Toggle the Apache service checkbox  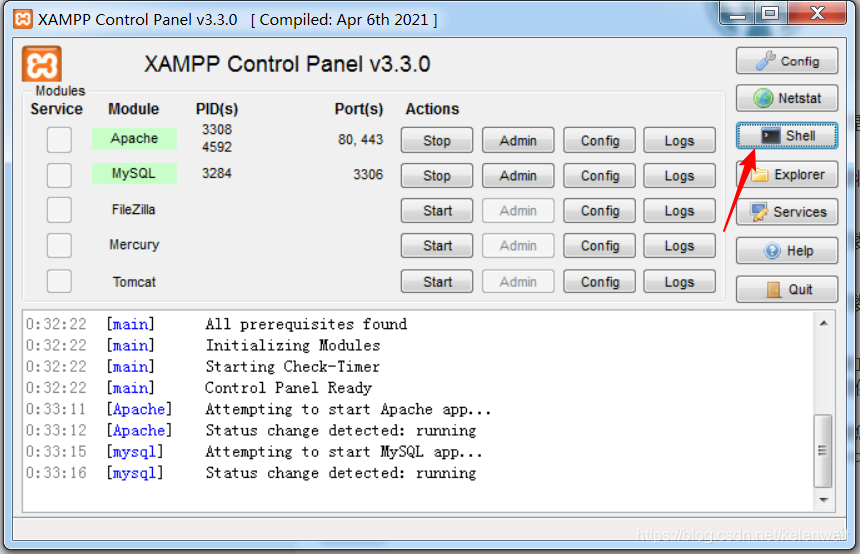tap(59, 139)
